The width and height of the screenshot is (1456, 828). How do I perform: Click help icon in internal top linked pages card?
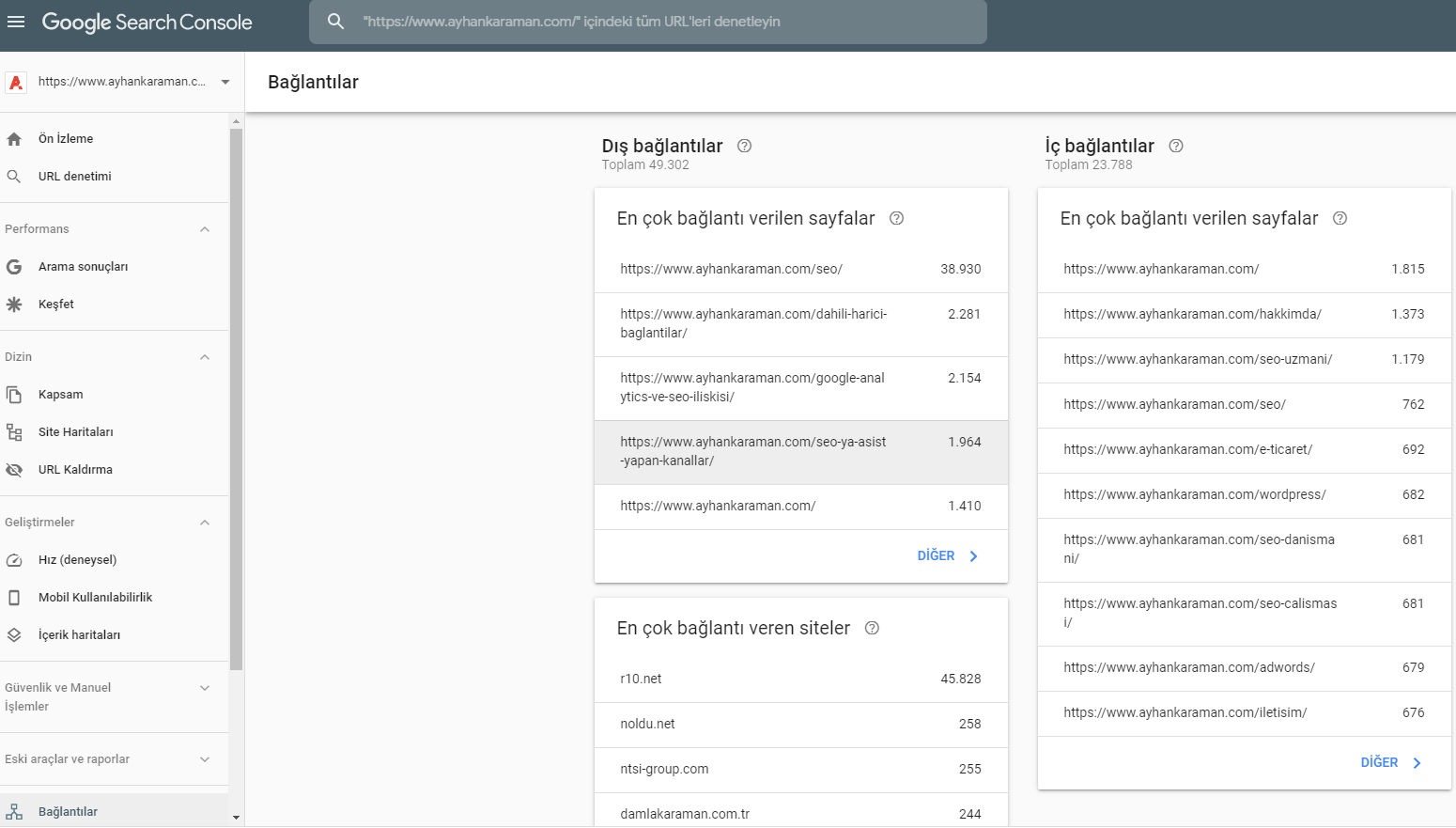click(1340, 218)
